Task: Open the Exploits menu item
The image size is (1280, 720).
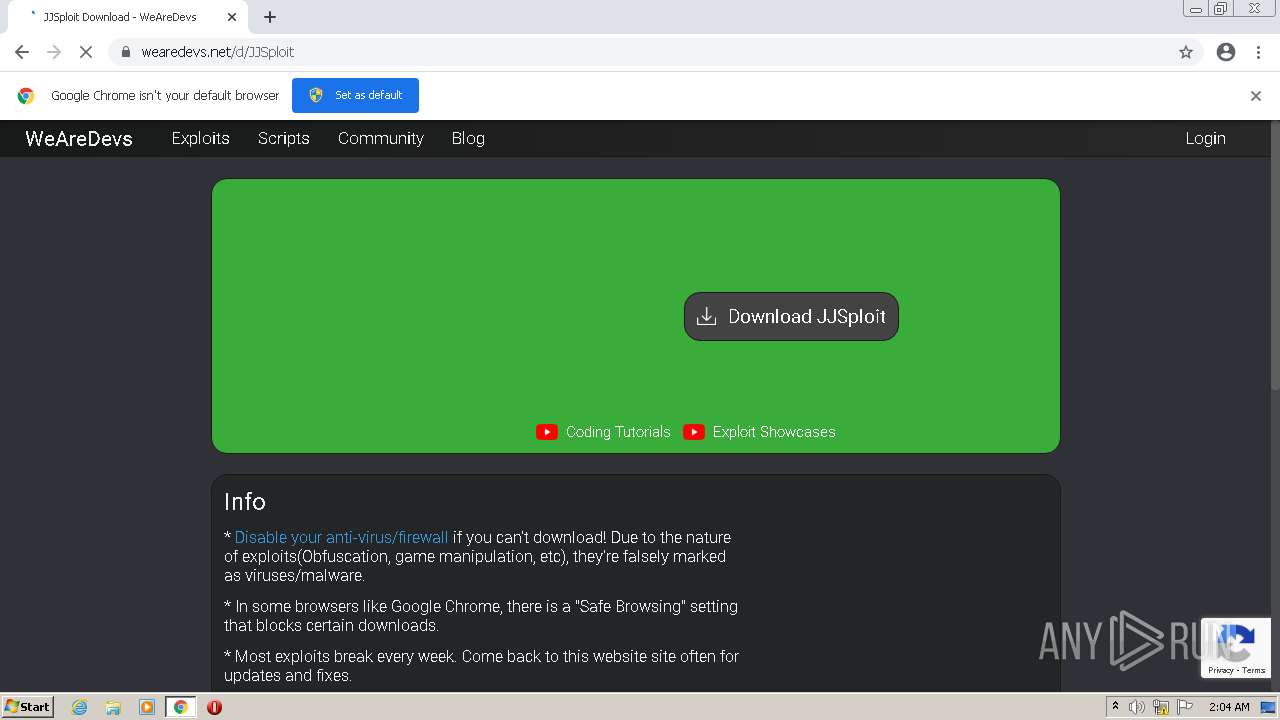Action: pyautogui.click(x=201, y=138)
